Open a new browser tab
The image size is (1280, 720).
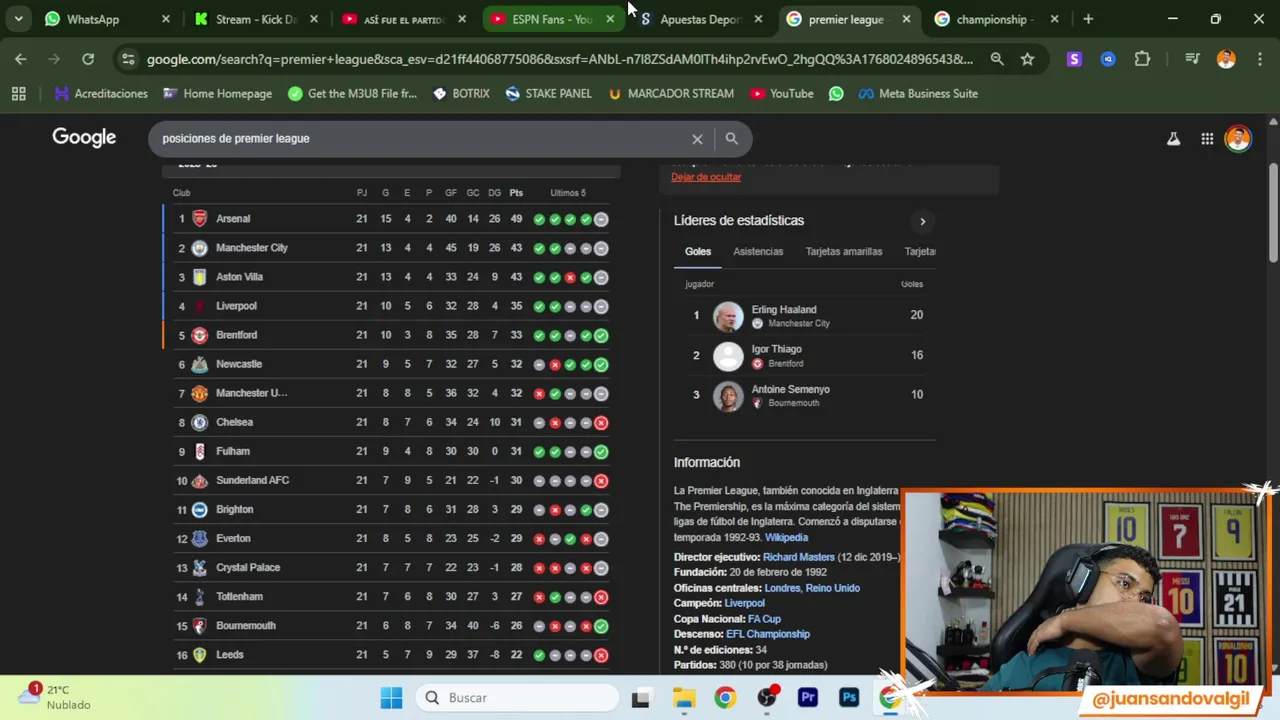click(x=1088, y=19)
